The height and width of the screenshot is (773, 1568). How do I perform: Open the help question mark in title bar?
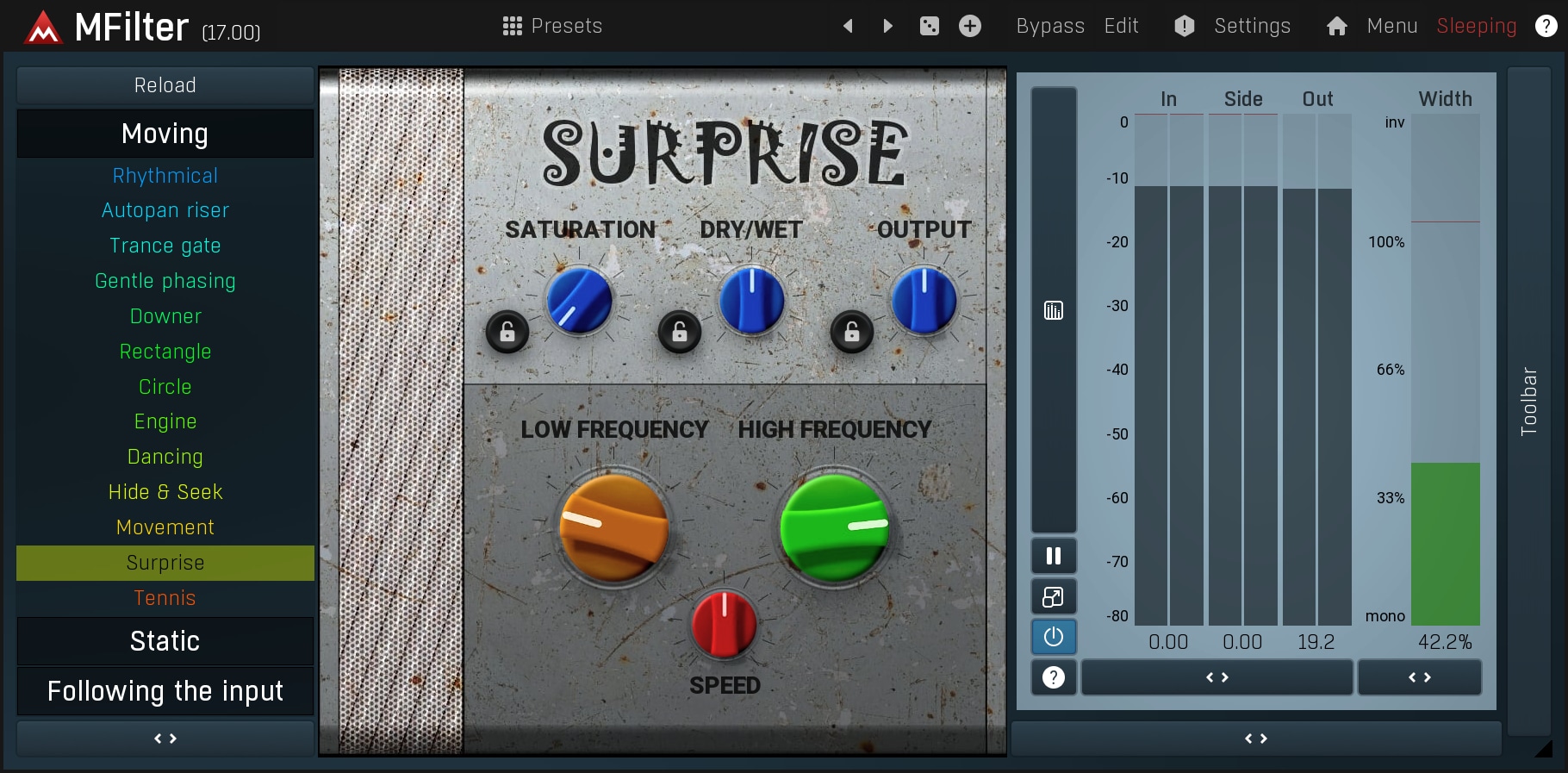(x=1546, y=26)
